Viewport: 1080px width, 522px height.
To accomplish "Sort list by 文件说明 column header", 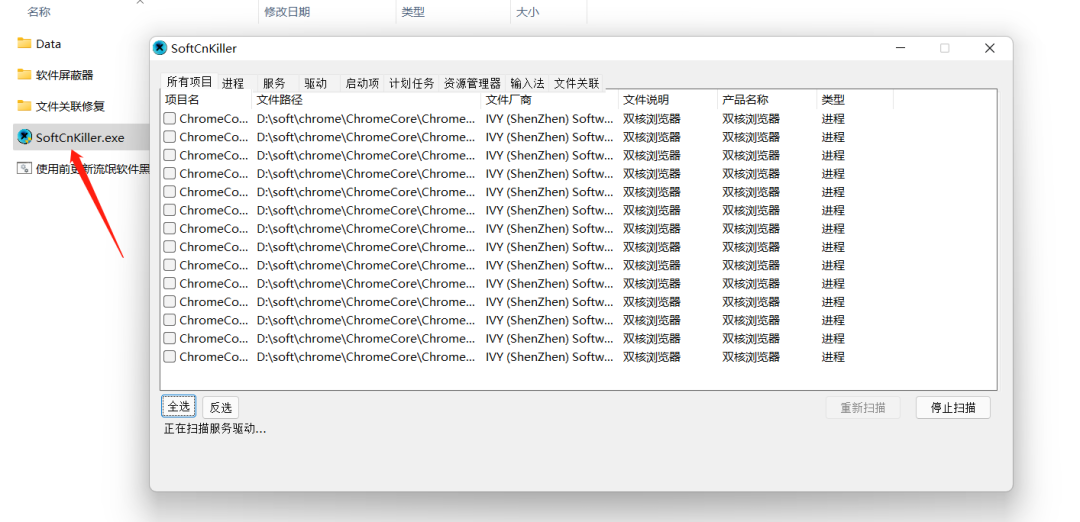I will click(667, 100).
